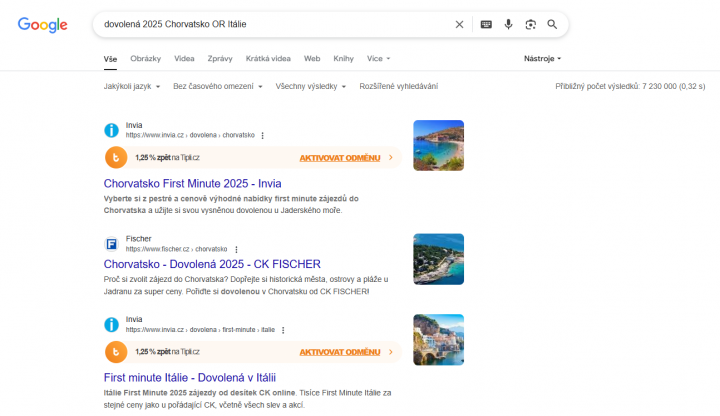
Task: Clear the search box with the X icon
Action: [459, 24]
